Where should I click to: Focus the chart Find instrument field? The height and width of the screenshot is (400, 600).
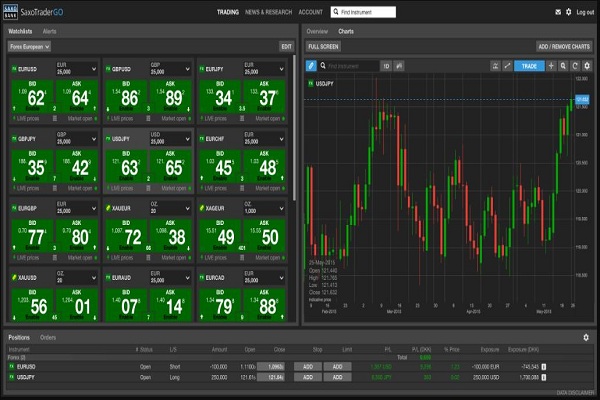coord(349,66)
